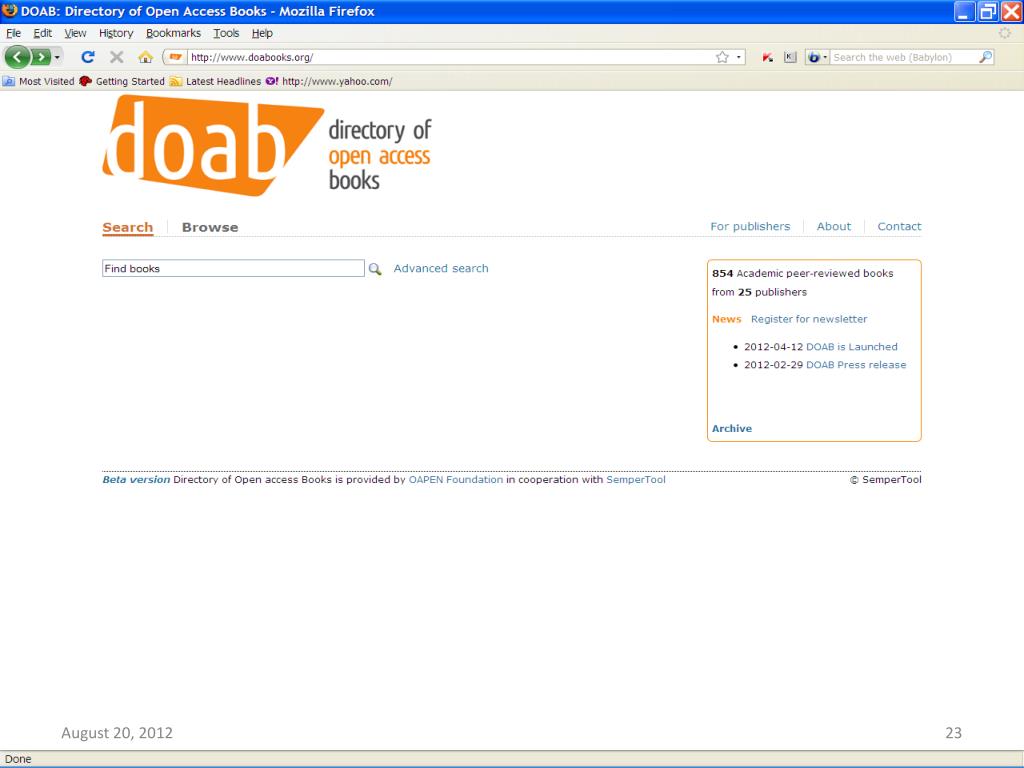Click the '854 Academic peer-reviewed books' text
The width and height of the screenshot is (1024, 768).
[x=803, y=274]
